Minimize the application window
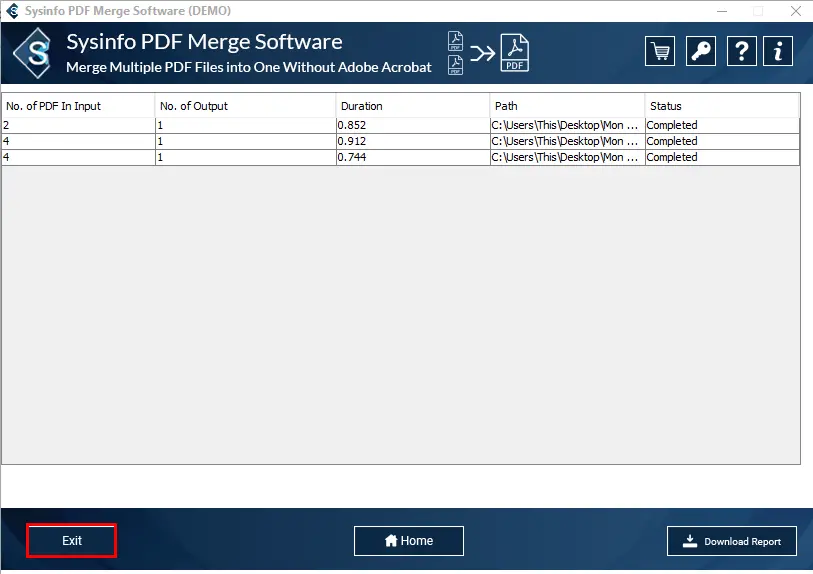 click(722, 11)
